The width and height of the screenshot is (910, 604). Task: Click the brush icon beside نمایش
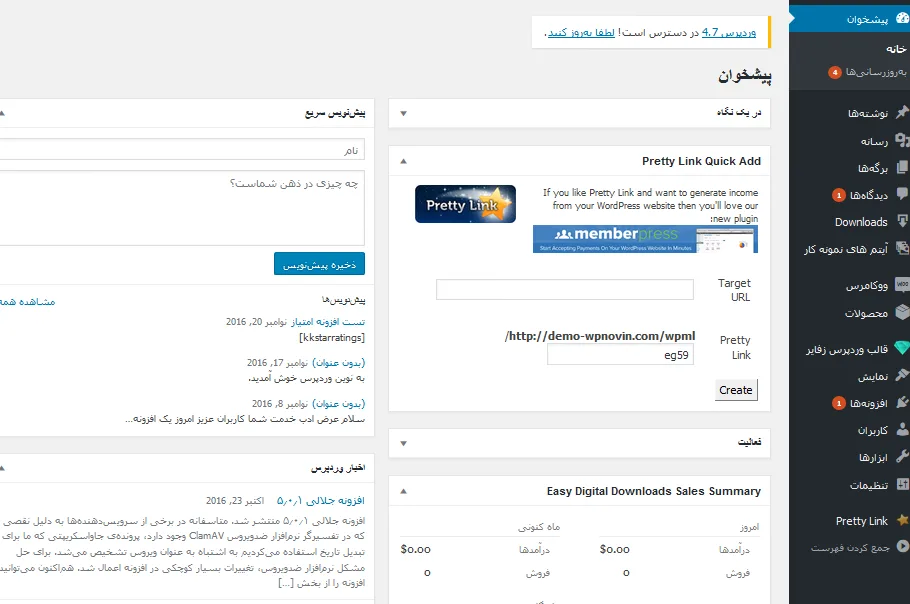click(902, 375)
